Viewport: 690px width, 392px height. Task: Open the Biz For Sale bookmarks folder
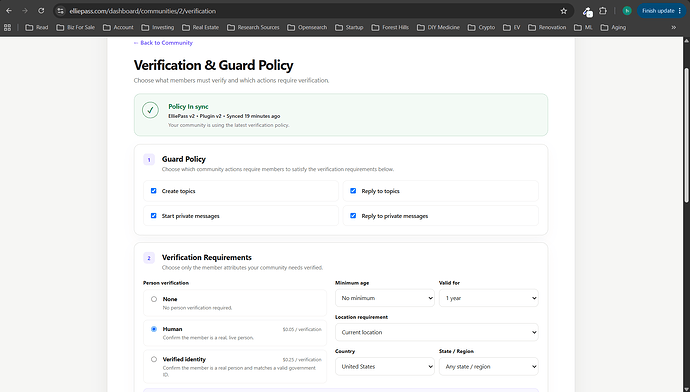[x=76, y=27]
